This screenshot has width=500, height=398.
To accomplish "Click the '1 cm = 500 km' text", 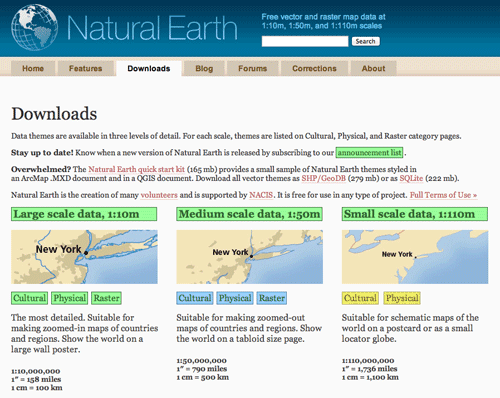I will (203, 377).
